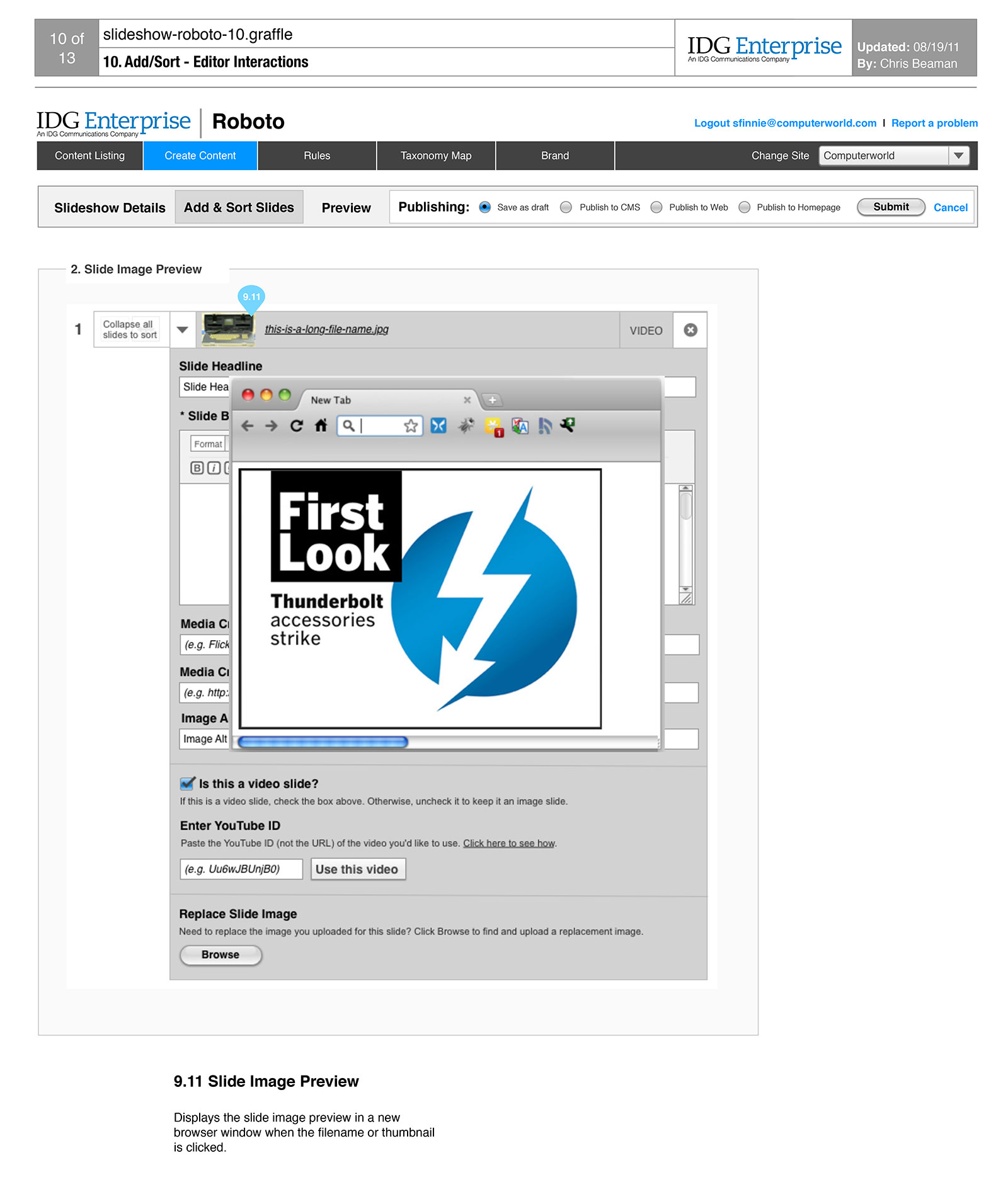Select the Publish to Homepage radio button
The image size is (1008, 1194).
pos(744,207)
